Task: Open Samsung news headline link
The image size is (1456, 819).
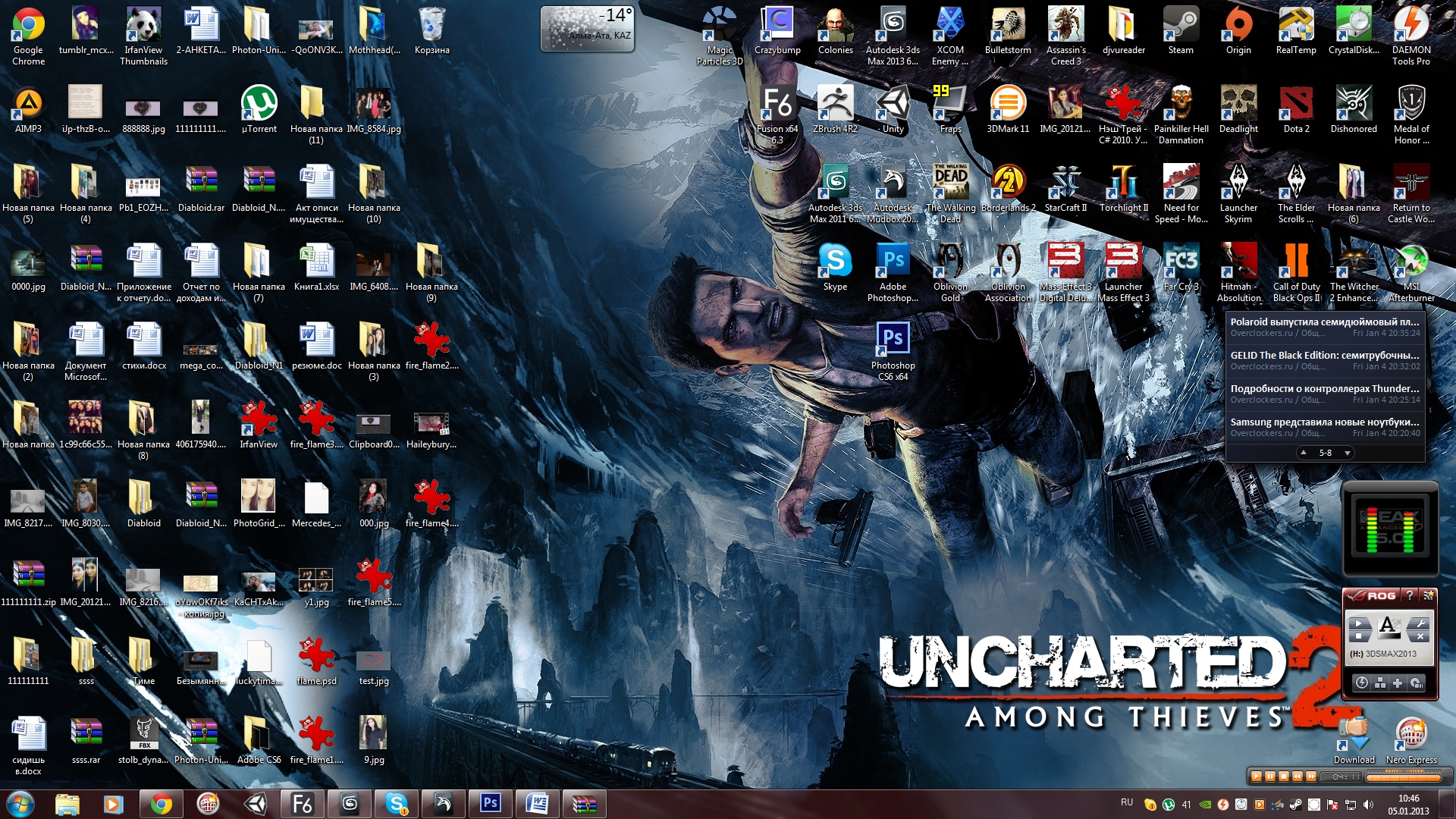Action: [x=1324, y=422]
